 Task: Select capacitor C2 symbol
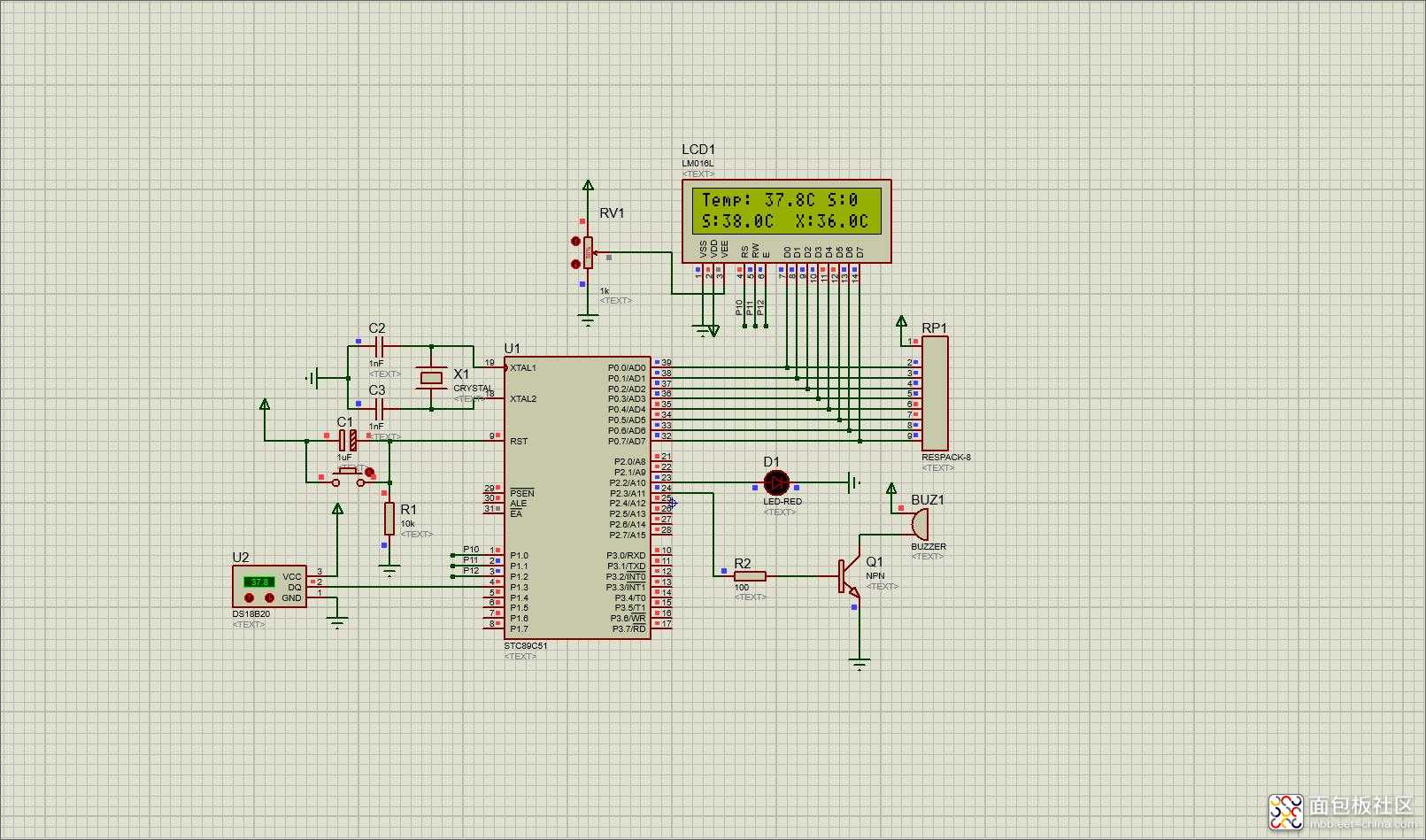tap(379, 346)
